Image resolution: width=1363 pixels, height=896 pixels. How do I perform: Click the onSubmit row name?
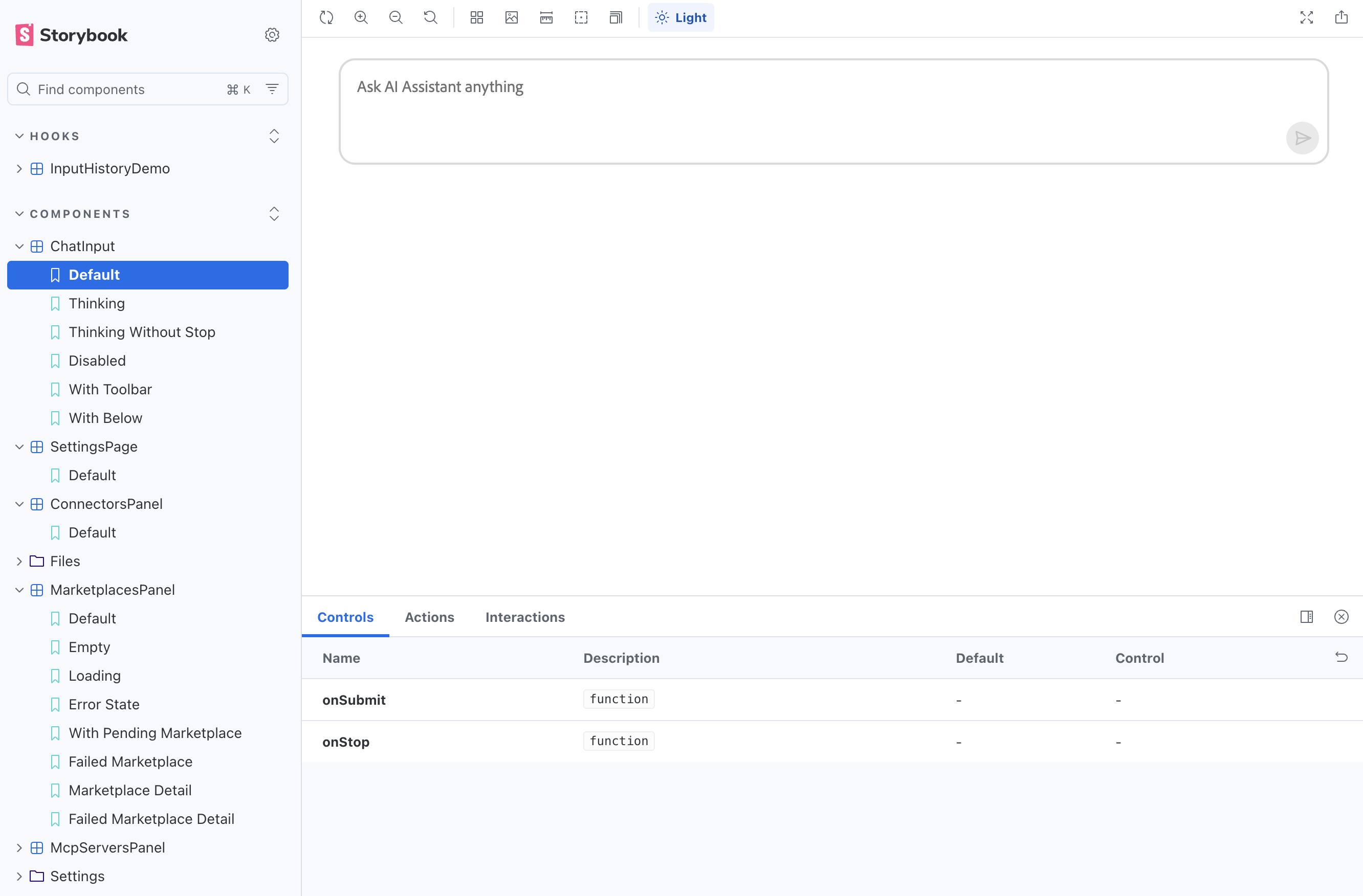354,700
